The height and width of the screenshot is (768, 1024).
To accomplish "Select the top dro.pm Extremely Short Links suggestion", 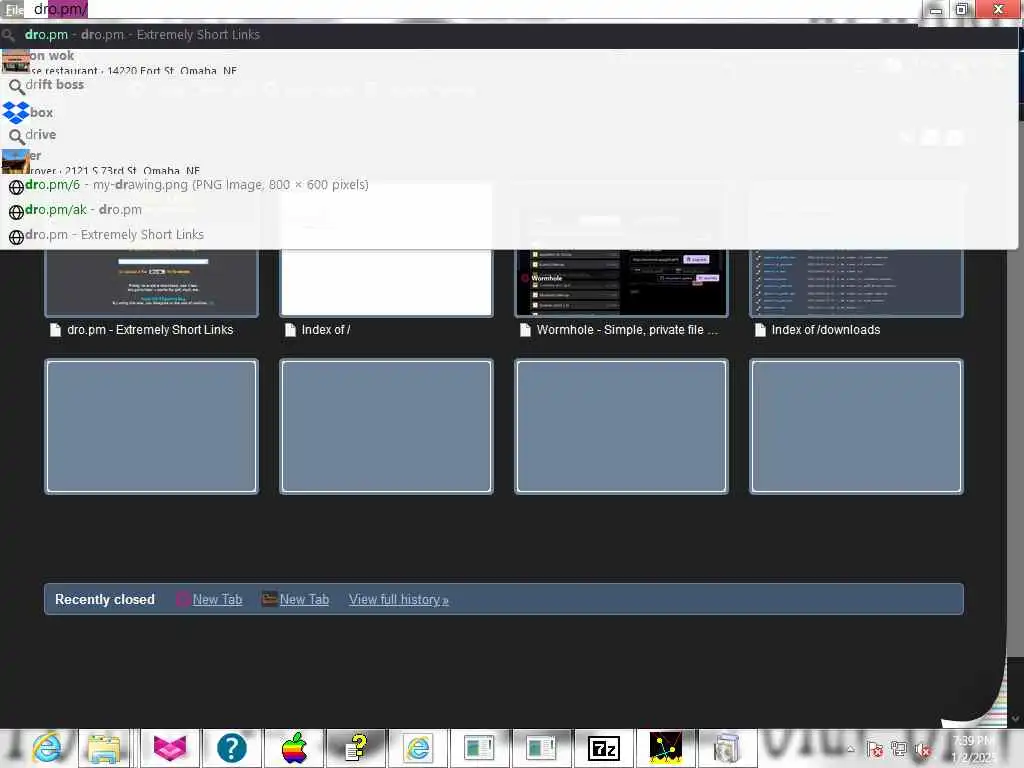I will click(509, 35).
